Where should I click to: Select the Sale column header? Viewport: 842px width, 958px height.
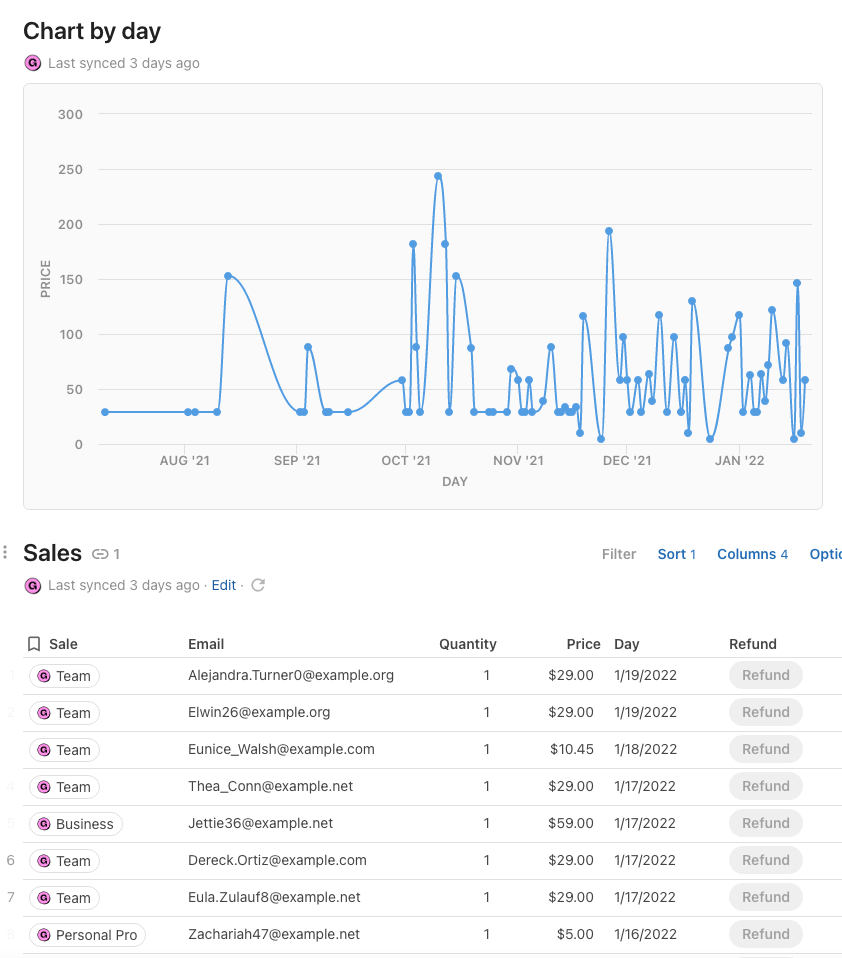(x=63, y=644)
